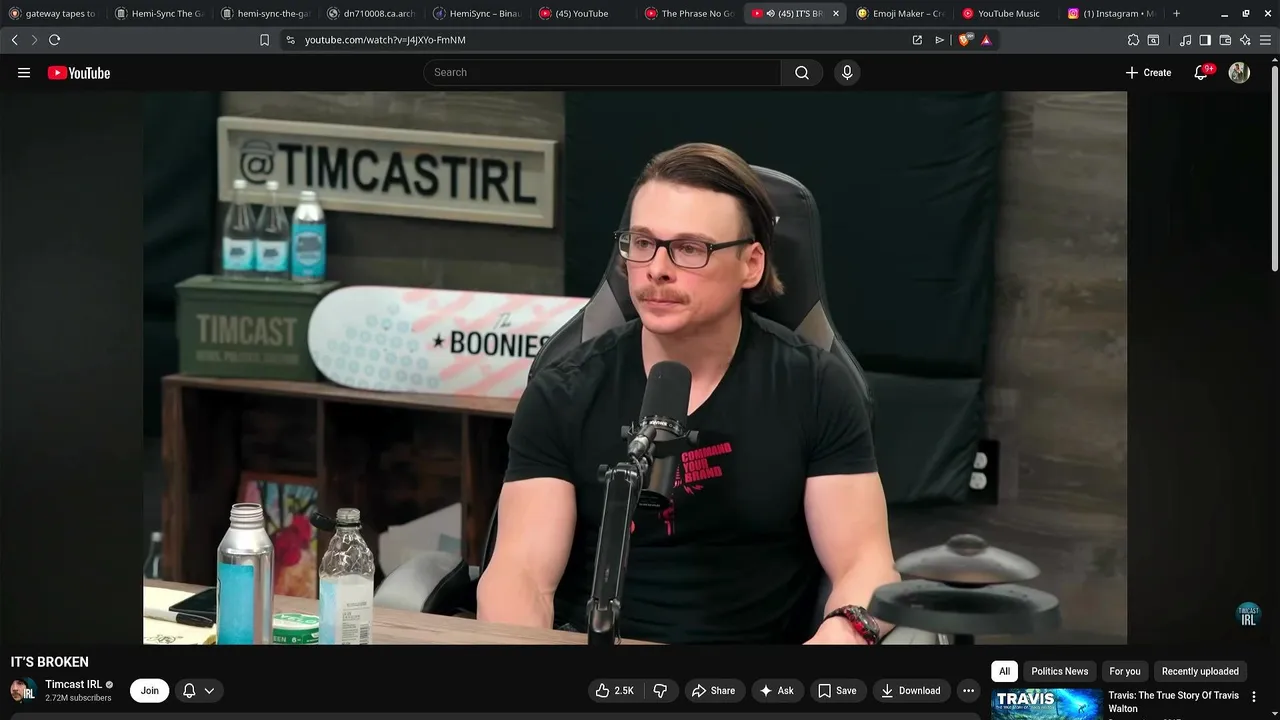1280x720 pixels.
Task: Join the Timcast IRL channel
Action: click(x=149, y=691)
